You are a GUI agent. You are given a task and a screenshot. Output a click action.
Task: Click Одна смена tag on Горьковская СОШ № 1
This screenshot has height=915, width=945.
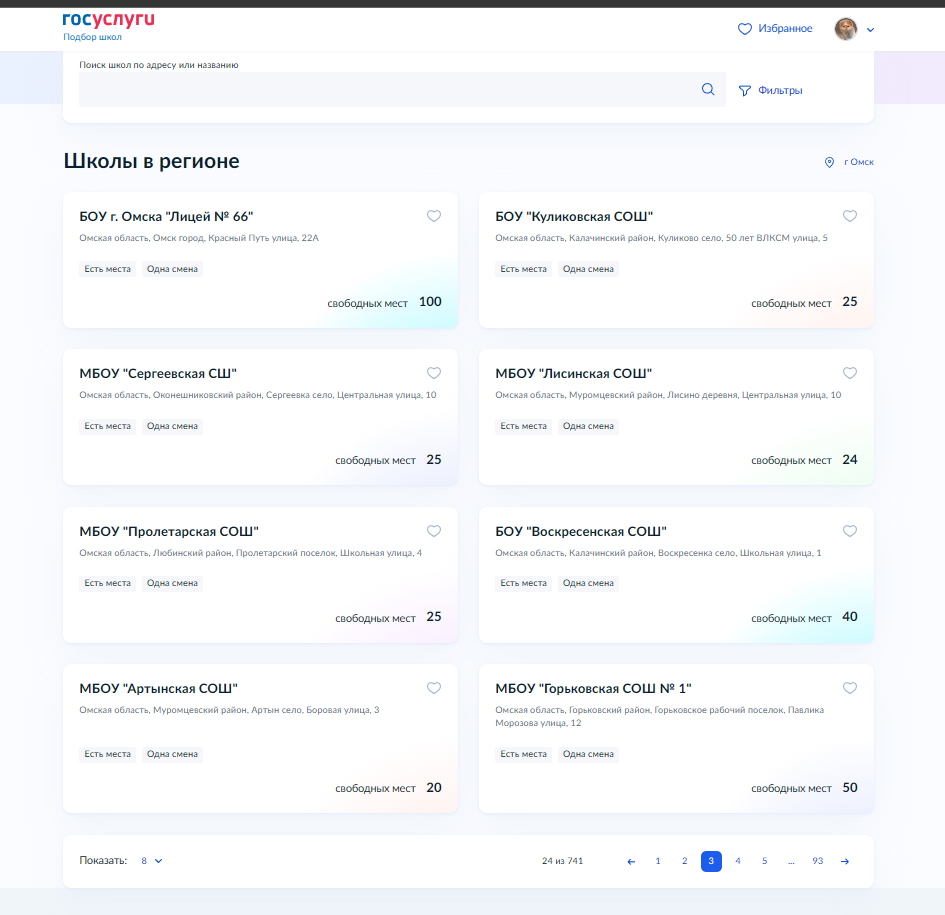588,754
